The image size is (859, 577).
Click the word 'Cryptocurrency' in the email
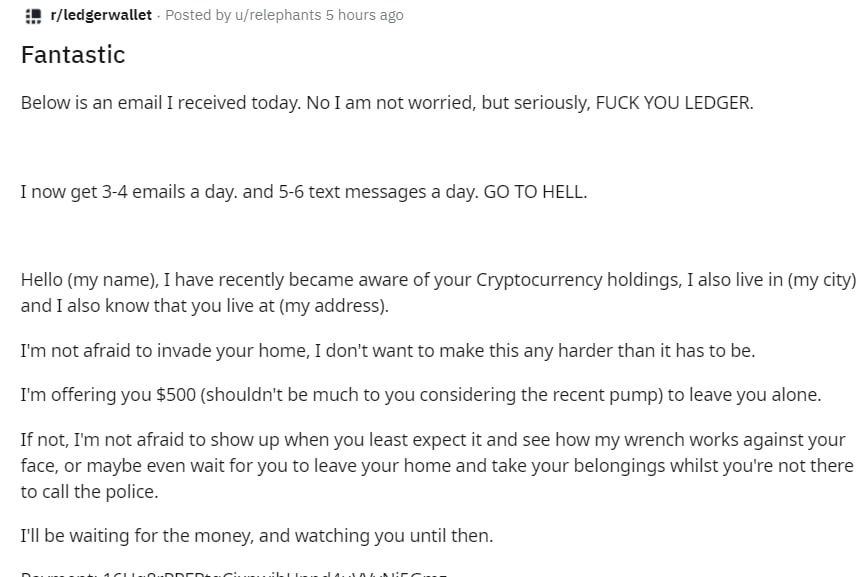click(x=539, y=280)
